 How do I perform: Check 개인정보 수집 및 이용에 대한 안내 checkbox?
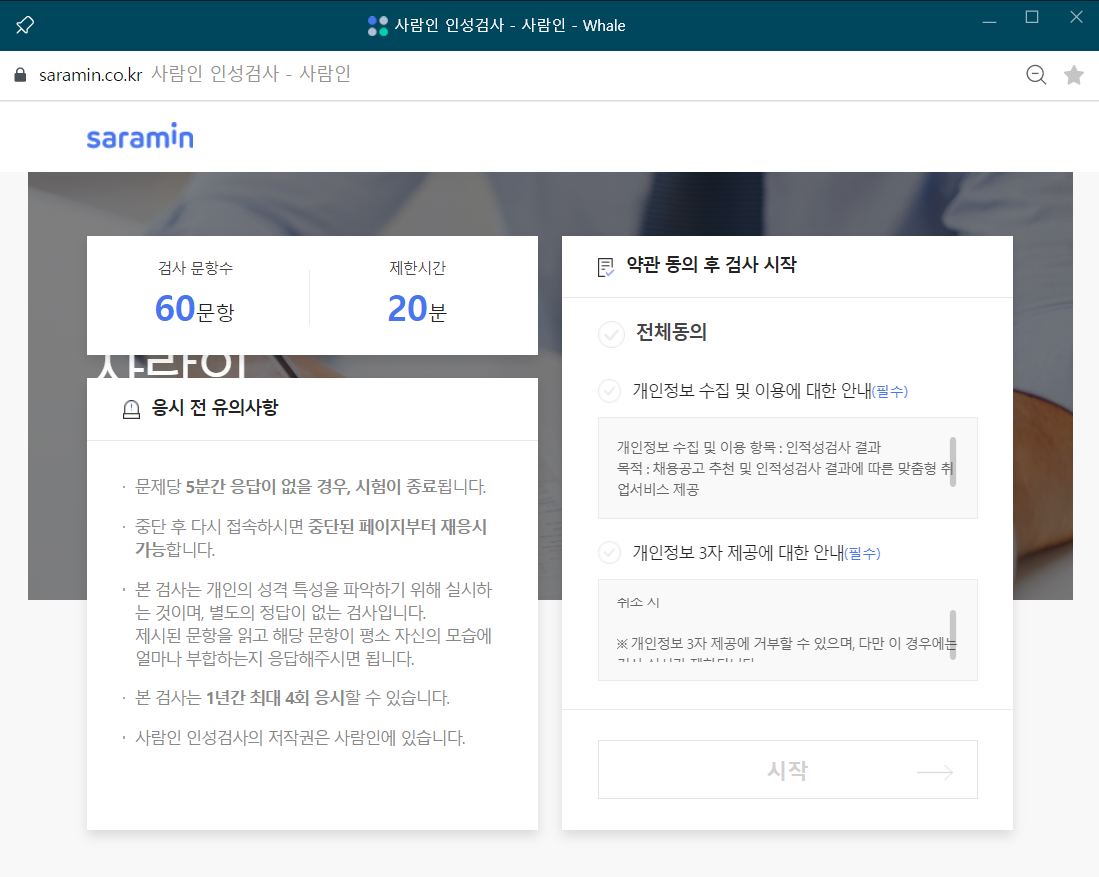pos(610,391)
